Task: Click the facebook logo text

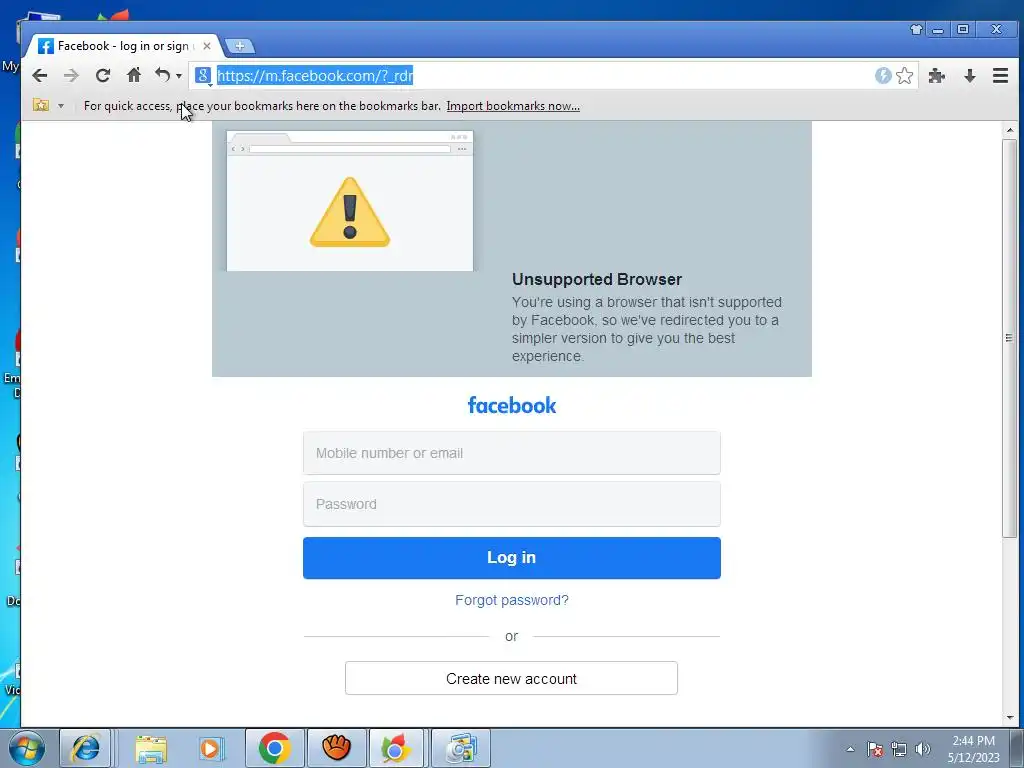Action: coord(511,406)
